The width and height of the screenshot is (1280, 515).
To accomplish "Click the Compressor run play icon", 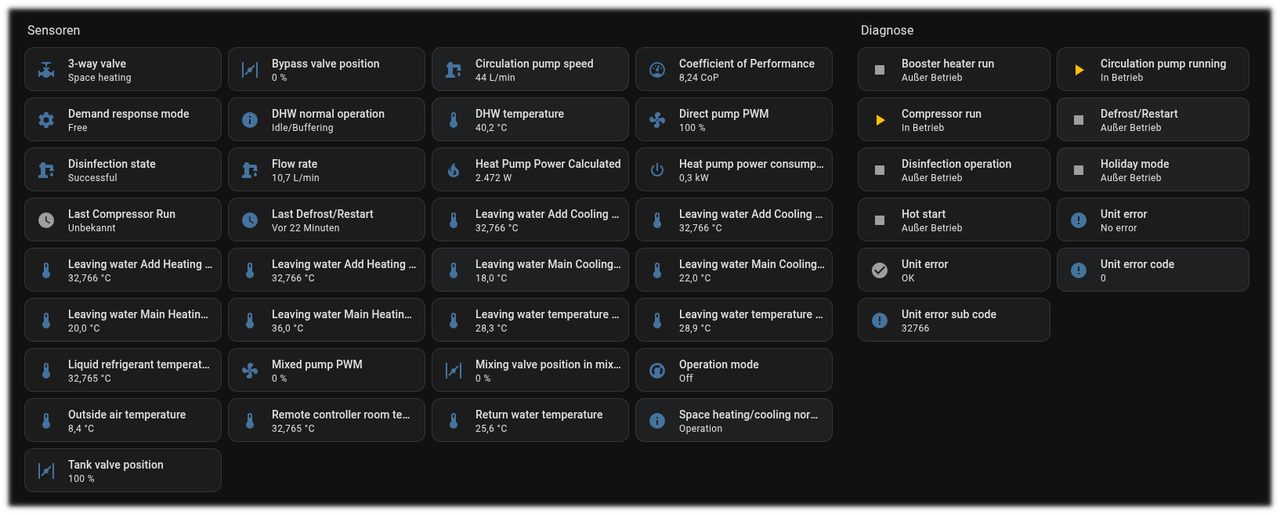I will pos(880,120).
